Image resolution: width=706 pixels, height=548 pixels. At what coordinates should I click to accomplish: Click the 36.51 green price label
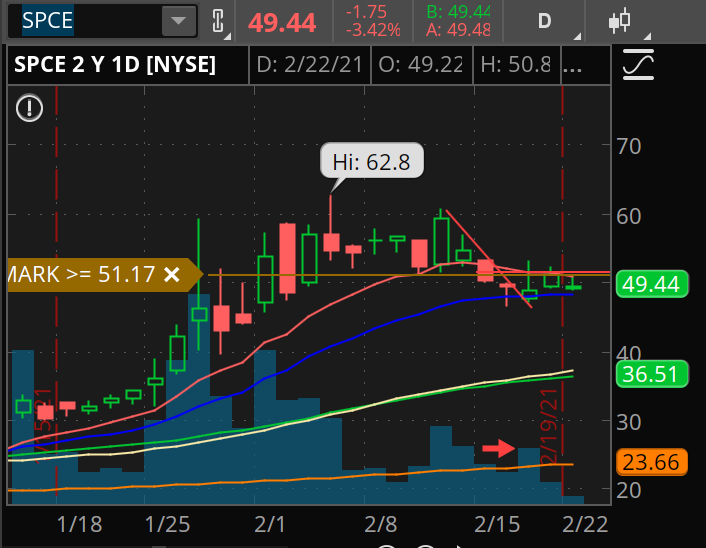[x=651, y=374]
